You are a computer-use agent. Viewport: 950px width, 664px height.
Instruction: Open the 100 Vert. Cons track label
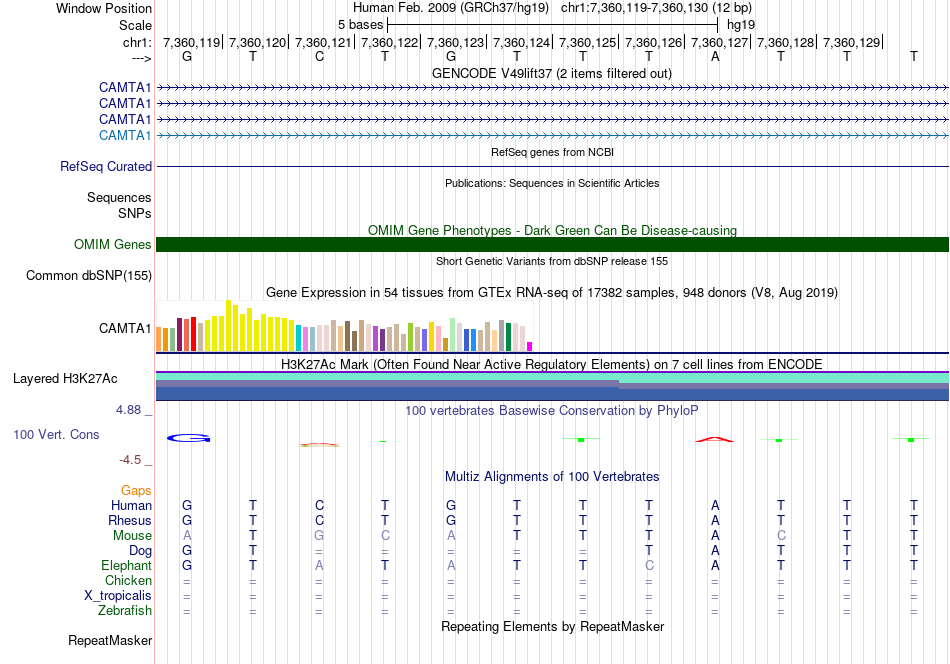pyautogui.click(x=56, y=434)
